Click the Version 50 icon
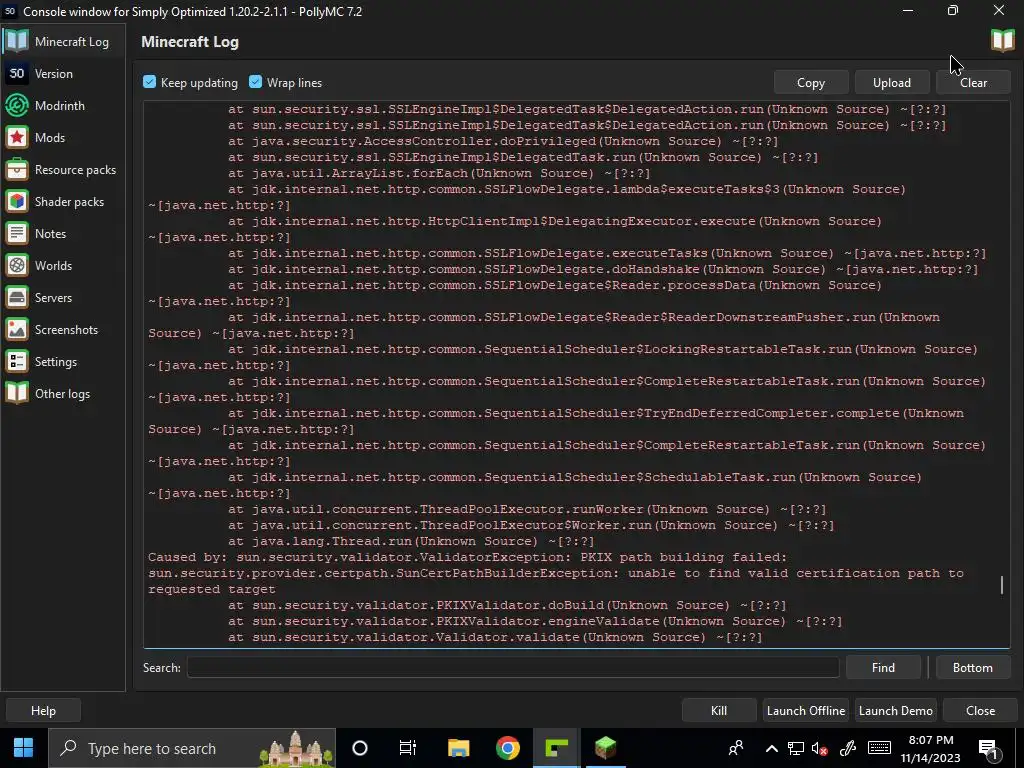Screen dimensions: 1024x768 [17, 73]
